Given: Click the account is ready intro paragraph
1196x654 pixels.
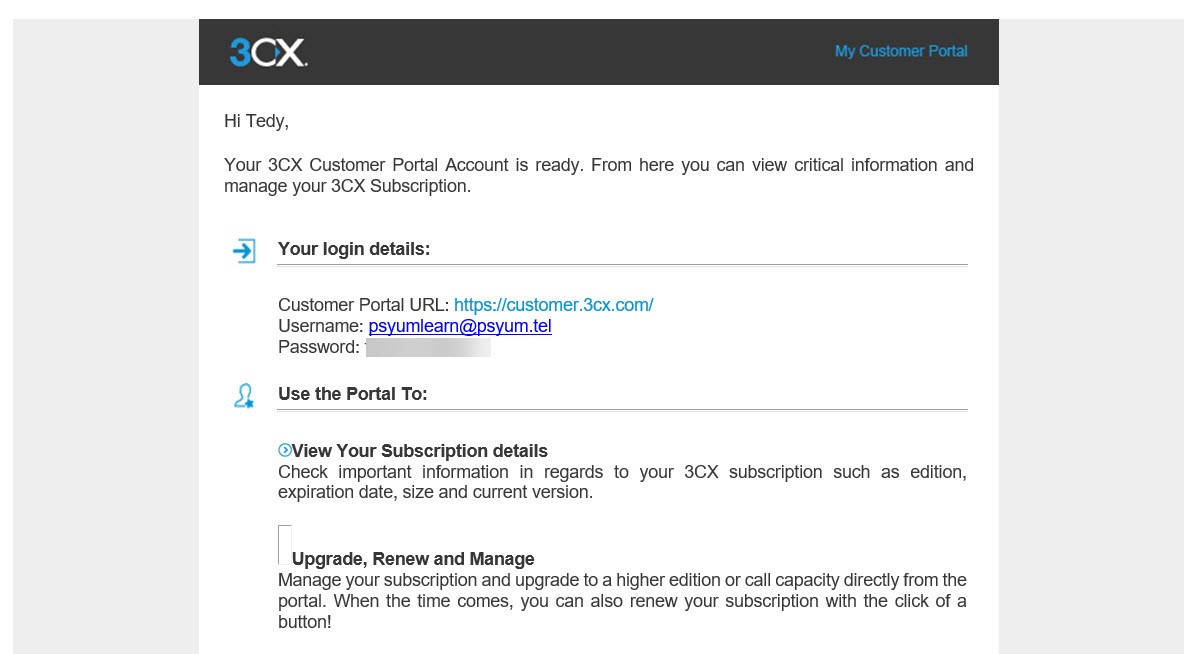Looking at the screenshot, I should click(x=598, y=176).
